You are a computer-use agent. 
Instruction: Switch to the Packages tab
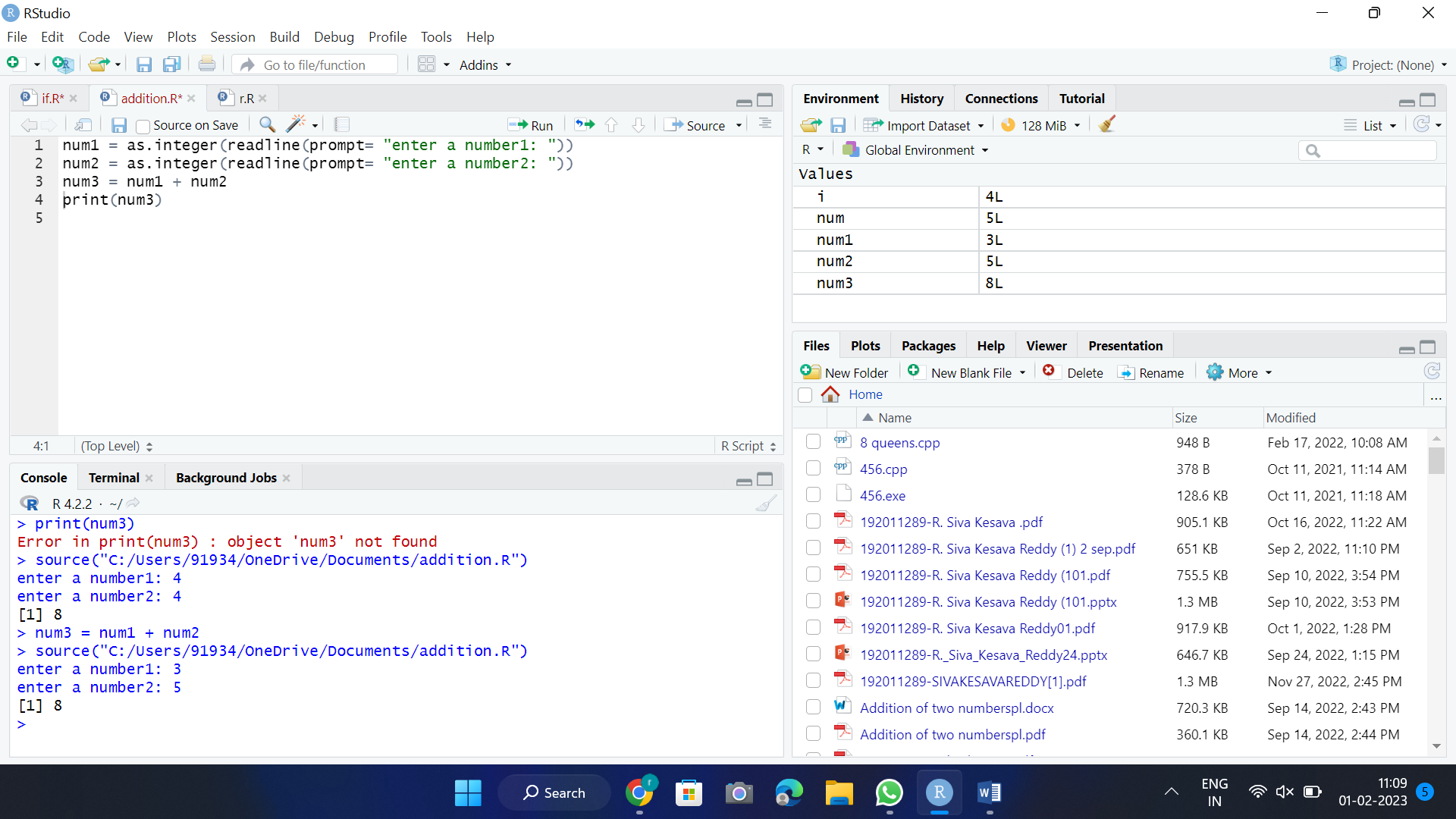click(x=928, y=346)
